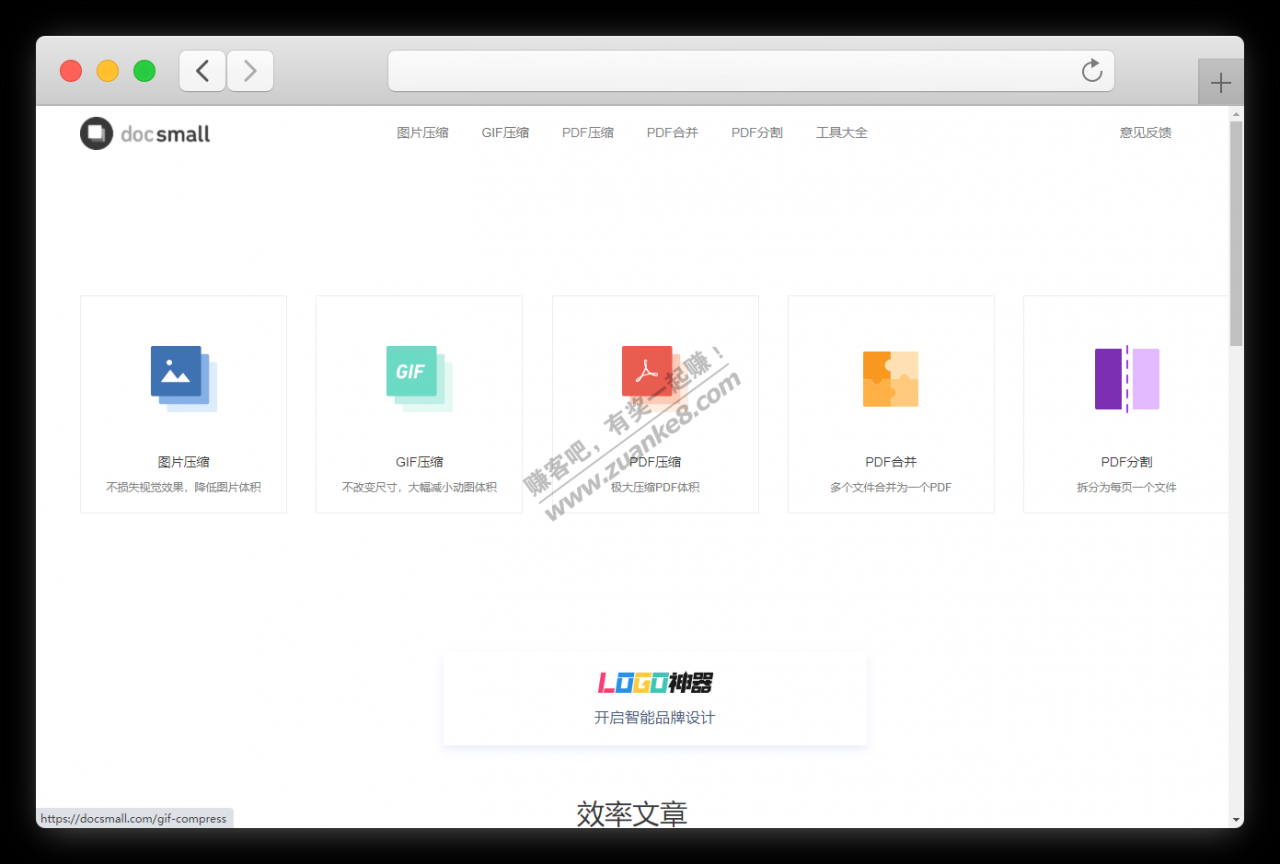Click the 图片压缩 card title
1280x864 pixels.
(184, 462)
